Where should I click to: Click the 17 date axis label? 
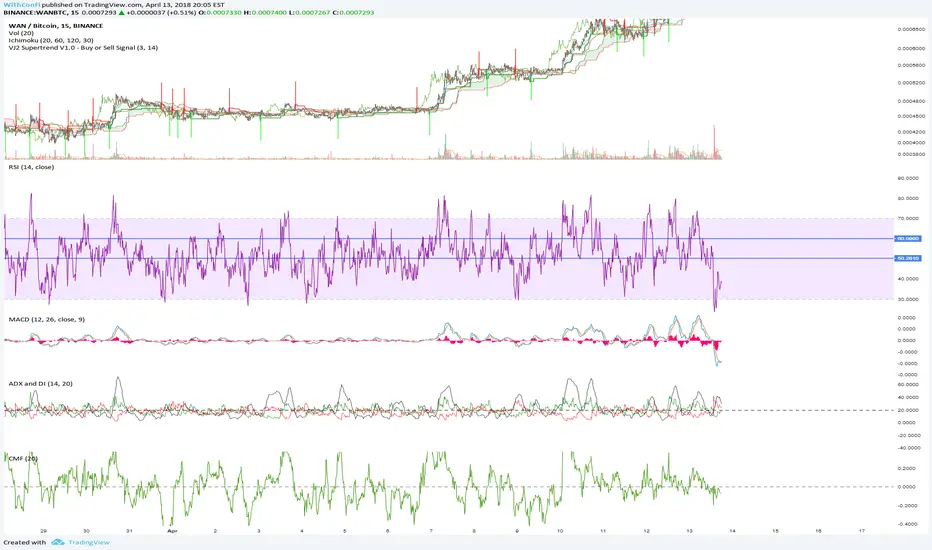[x=861, y=530]
